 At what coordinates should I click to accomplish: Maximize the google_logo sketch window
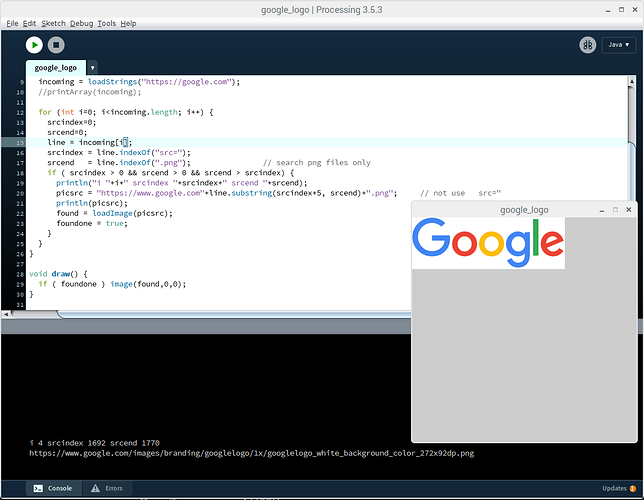point(615,210)
